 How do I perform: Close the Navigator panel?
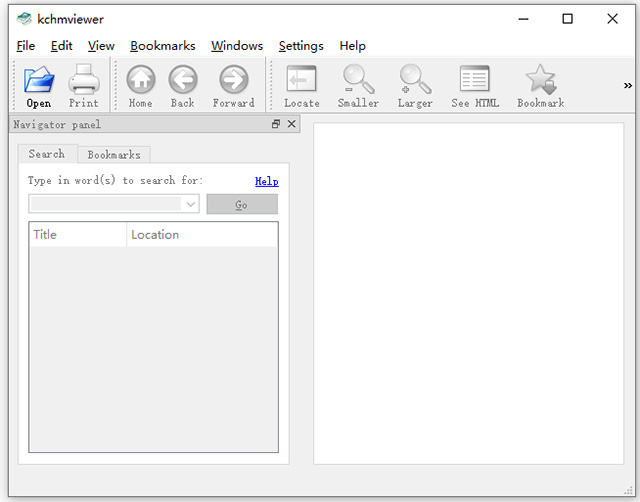(x=291, y=125)
